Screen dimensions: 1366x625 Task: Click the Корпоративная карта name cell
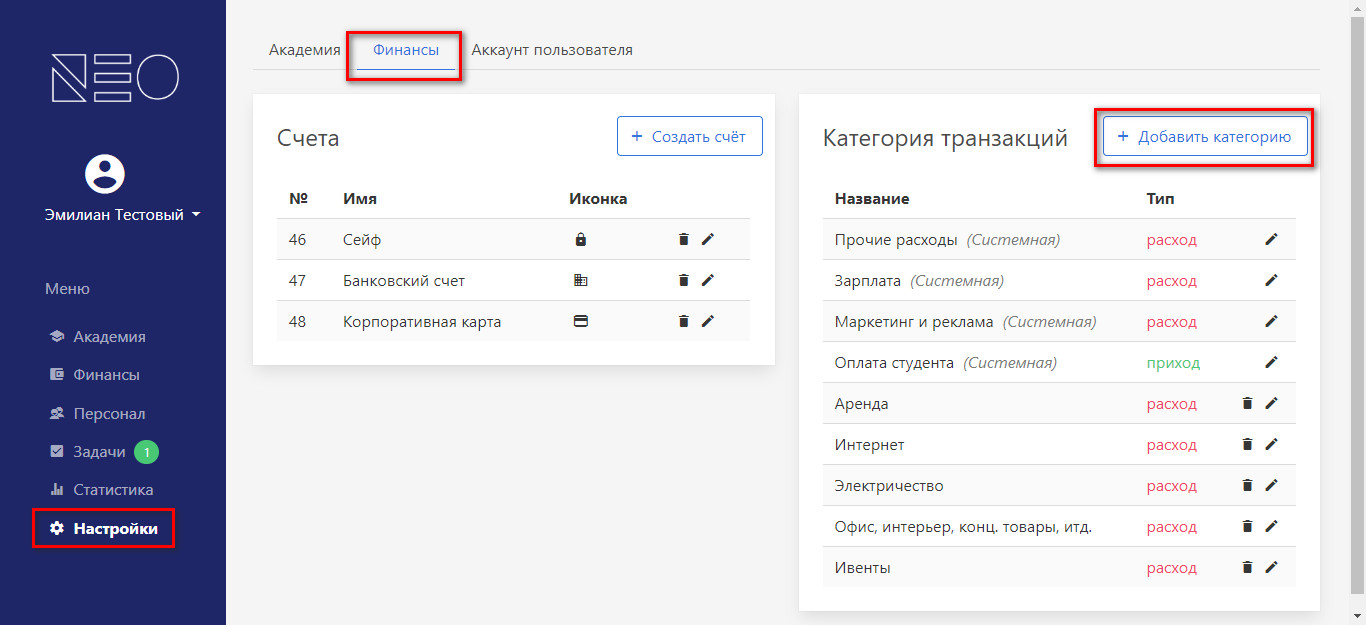pos(422,322)
